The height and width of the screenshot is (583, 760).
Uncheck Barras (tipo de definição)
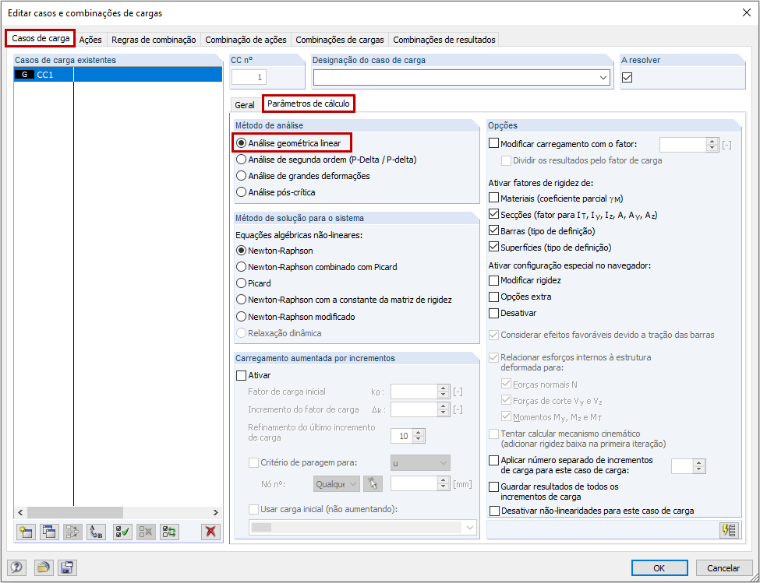coord(494,231)
